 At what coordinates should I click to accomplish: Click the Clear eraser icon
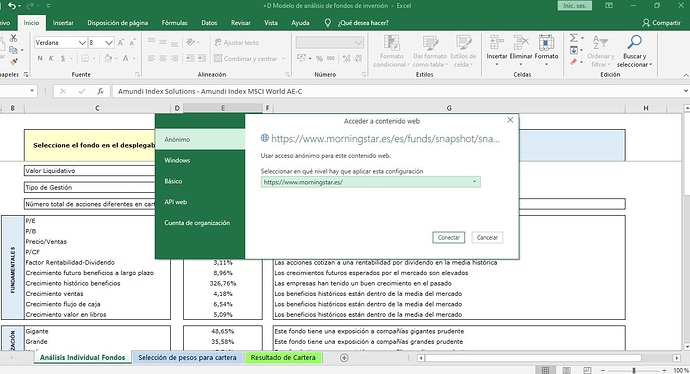point(574,62)
